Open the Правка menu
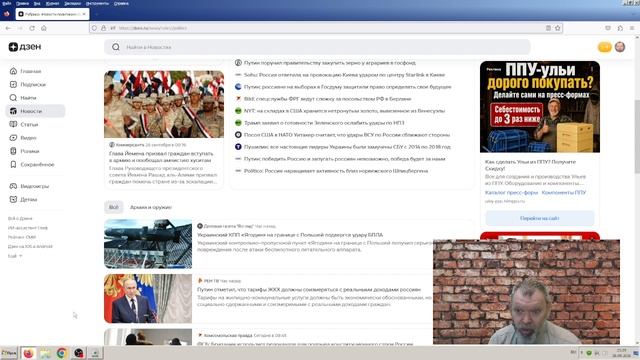 22,3
